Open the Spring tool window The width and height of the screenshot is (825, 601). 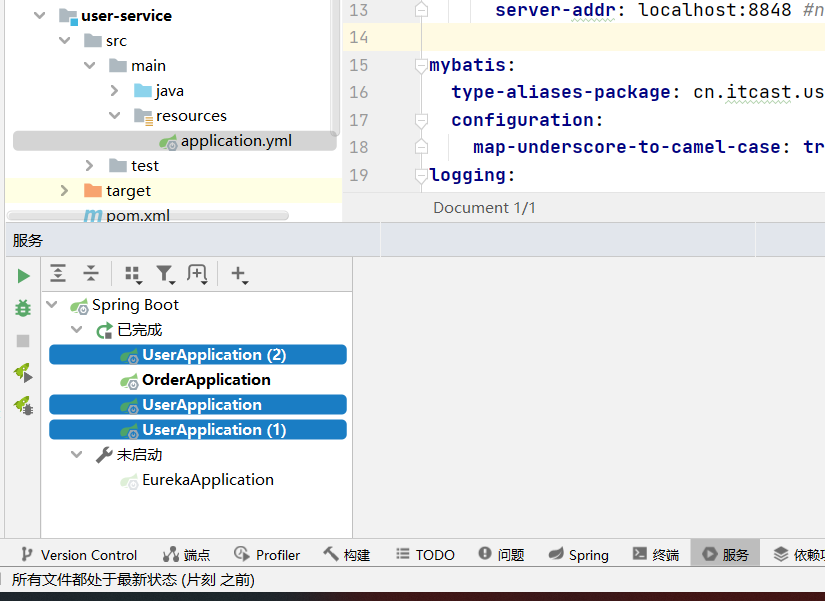(578, 555)
